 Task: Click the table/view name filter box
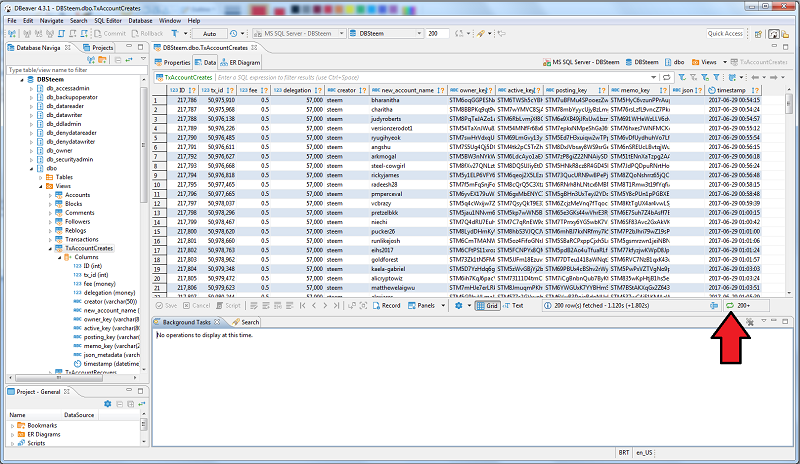click(x=77, y=70)
